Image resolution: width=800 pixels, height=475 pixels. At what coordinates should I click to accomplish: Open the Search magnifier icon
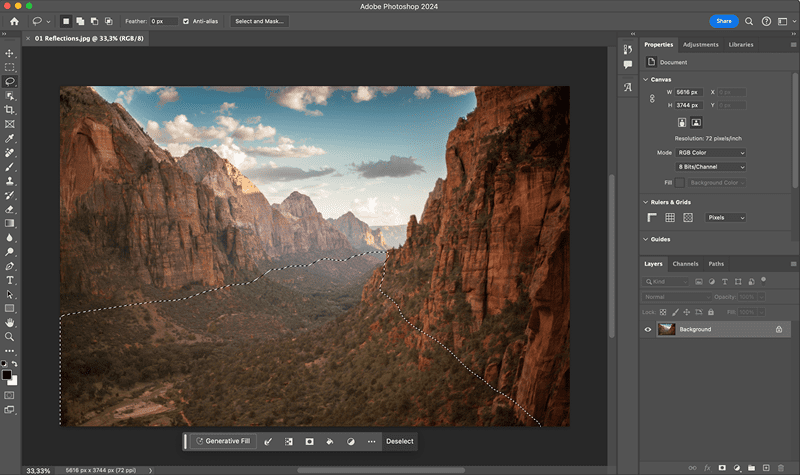tap(748, 21)
